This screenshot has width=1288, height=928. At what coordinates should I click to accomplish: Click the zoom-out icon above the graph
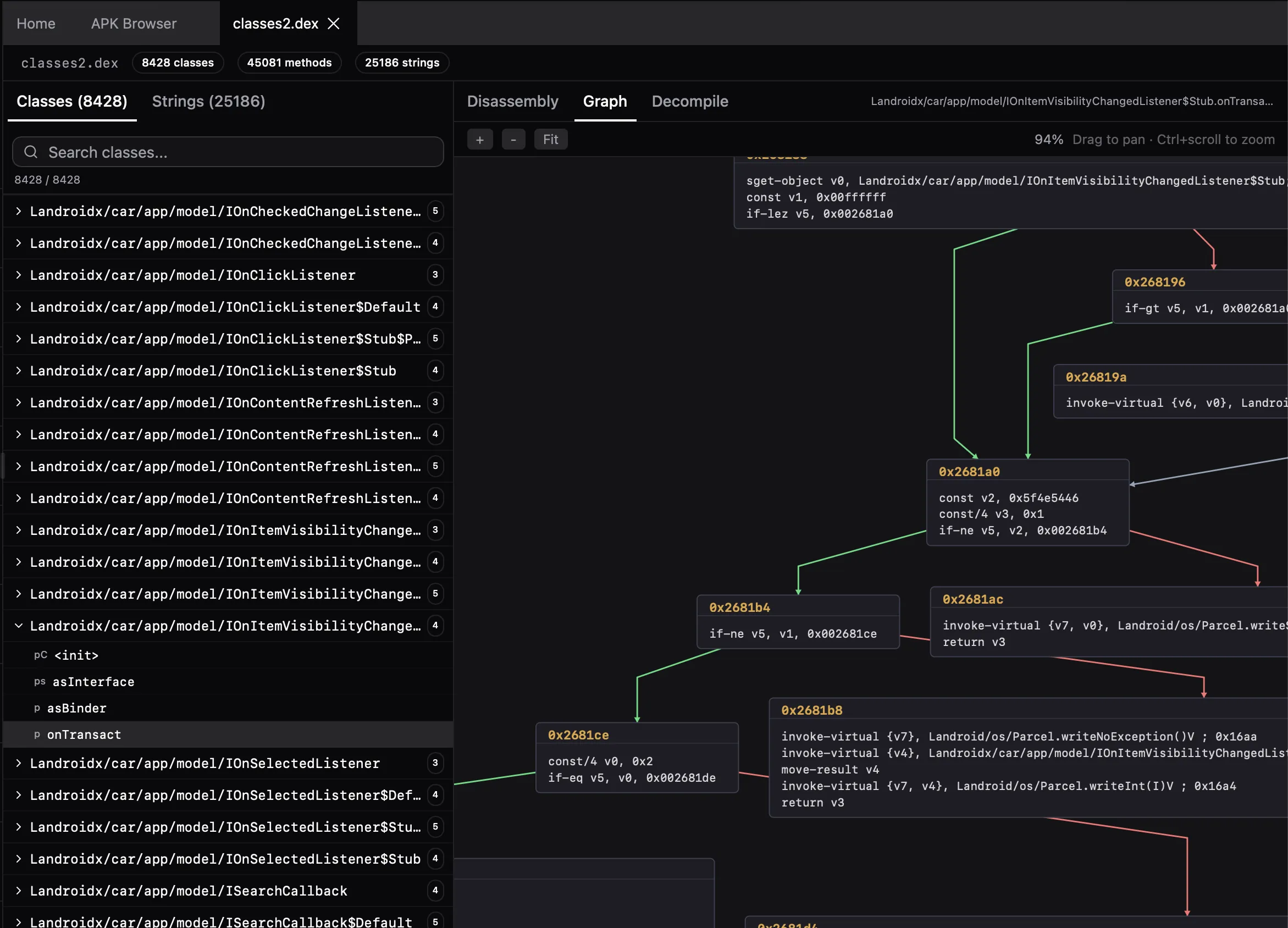(x=513, y=139)
